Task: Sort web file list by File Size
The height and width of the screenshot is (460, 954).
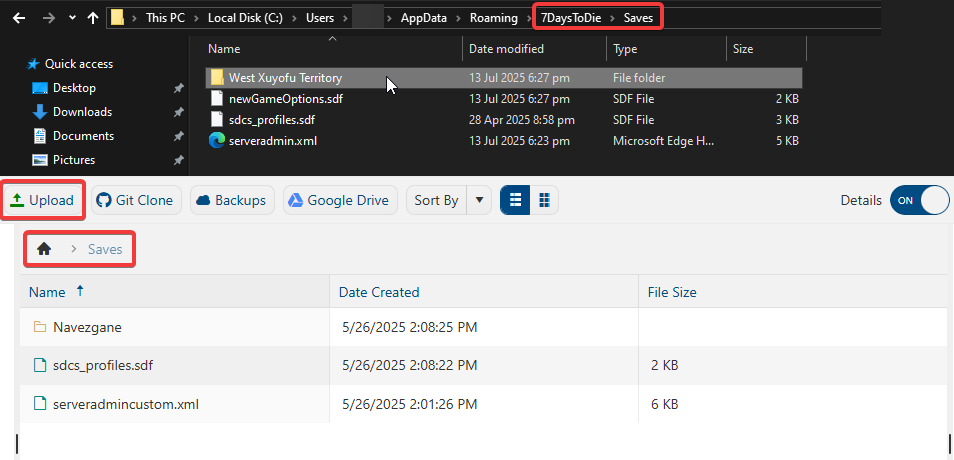Action: pos(672,292)
